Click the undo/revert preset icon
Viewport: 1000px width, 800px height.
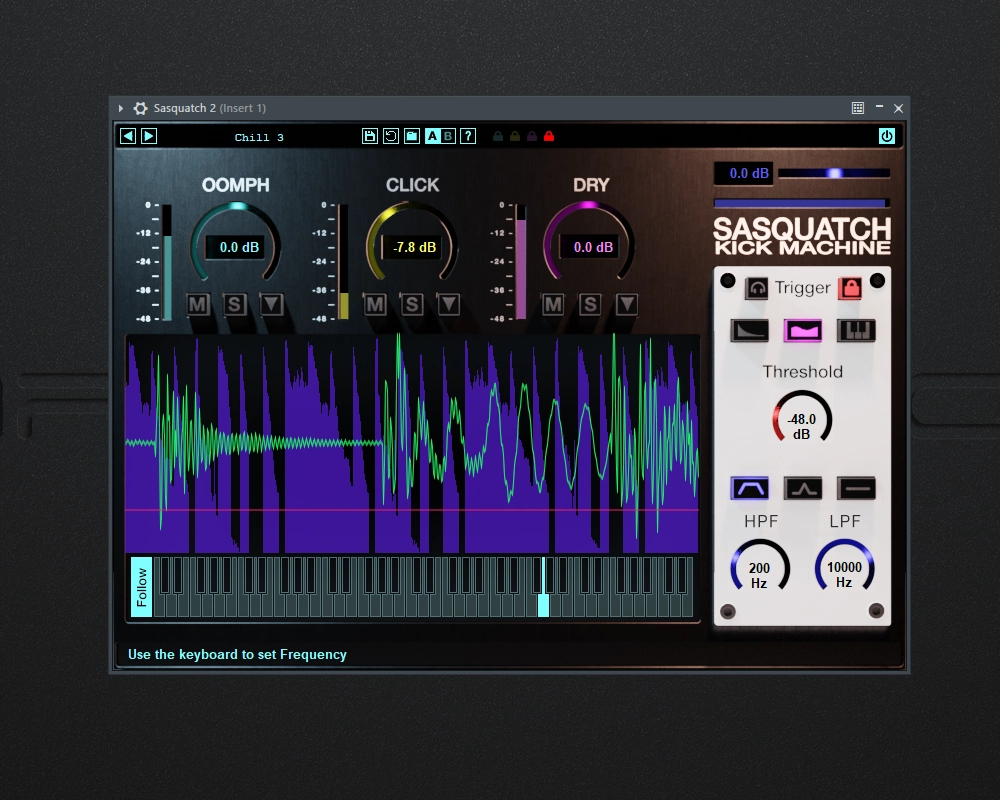pyautogui.click(x=391, y=136)
